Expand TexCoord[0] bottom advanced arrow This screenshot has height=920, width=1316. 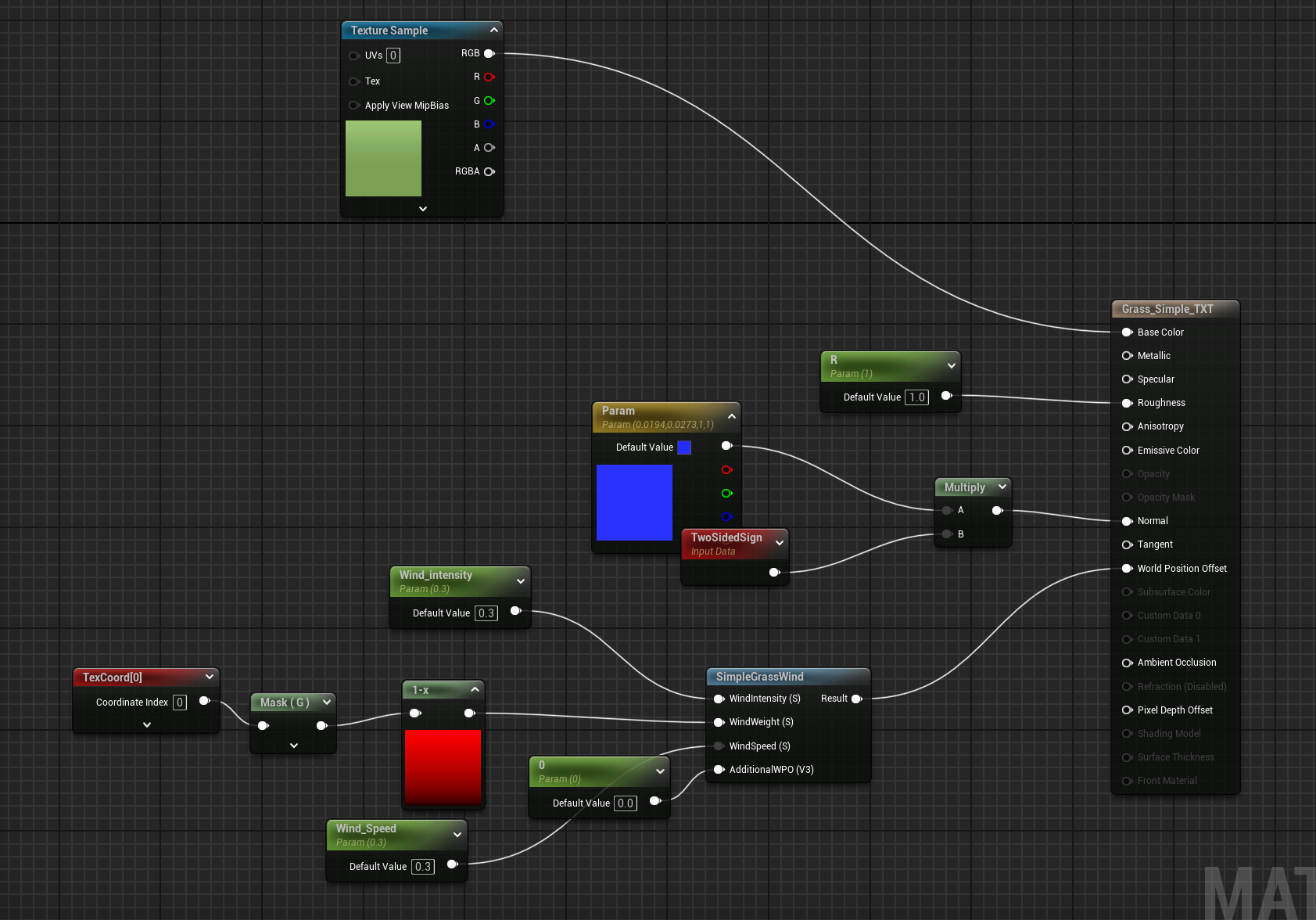[147, 725]
